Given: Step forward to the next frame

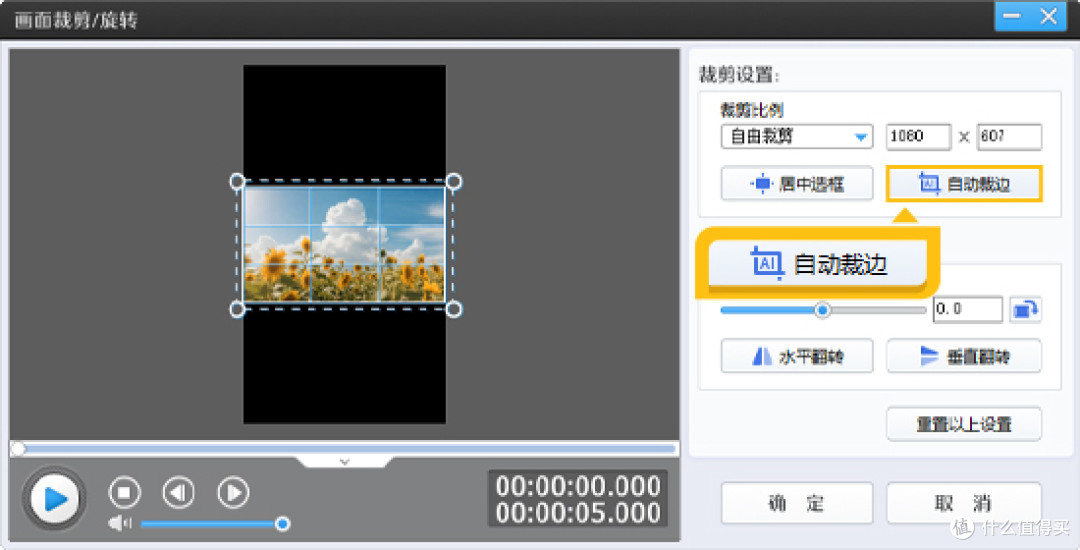Looking at the screenshot, I should [233, 492].
